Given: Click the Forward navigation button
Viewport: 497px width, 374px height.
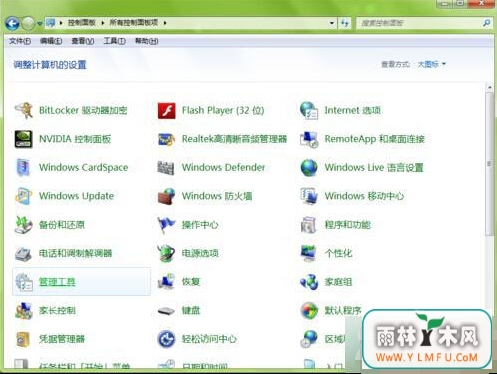Looking at the screenshot, I should [28, 23].
